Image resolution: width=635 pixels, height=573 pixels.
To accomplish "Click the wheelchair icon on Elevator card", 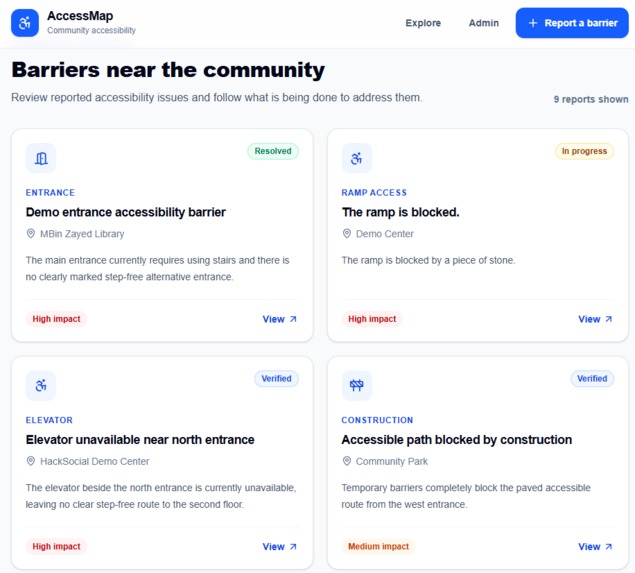I will point(41,386).
